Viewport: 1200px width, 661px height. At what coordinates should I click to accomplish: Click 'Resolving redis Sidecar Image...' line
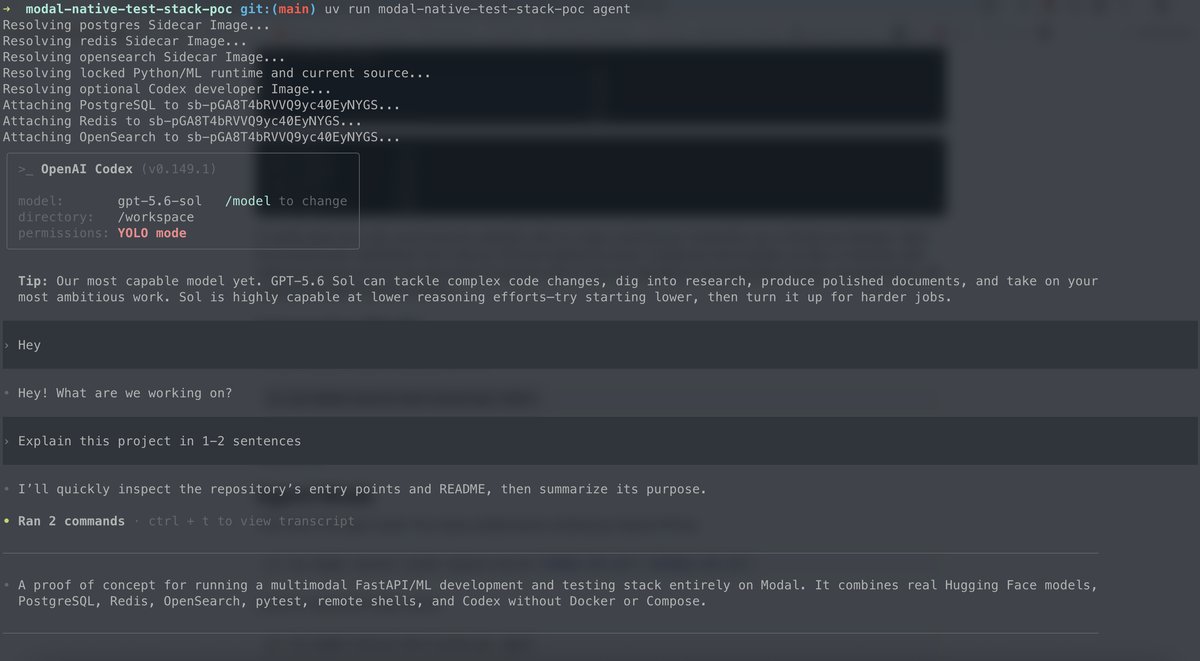tap(125, 41)
